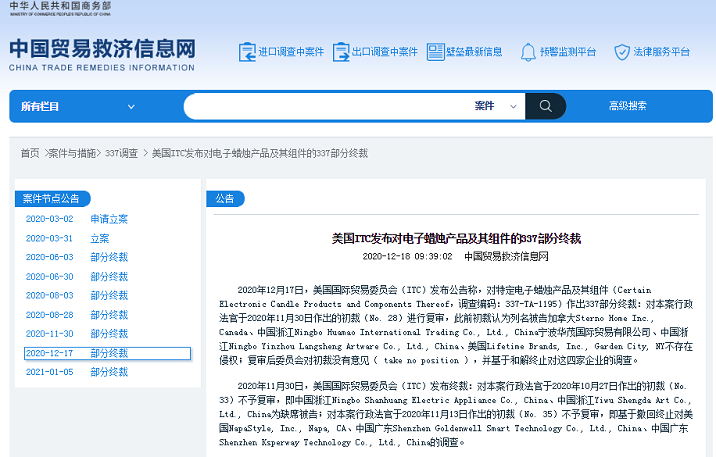Select the 案件节点公告 tab
The height and width of the screenshot is (457, 716).
52,199
